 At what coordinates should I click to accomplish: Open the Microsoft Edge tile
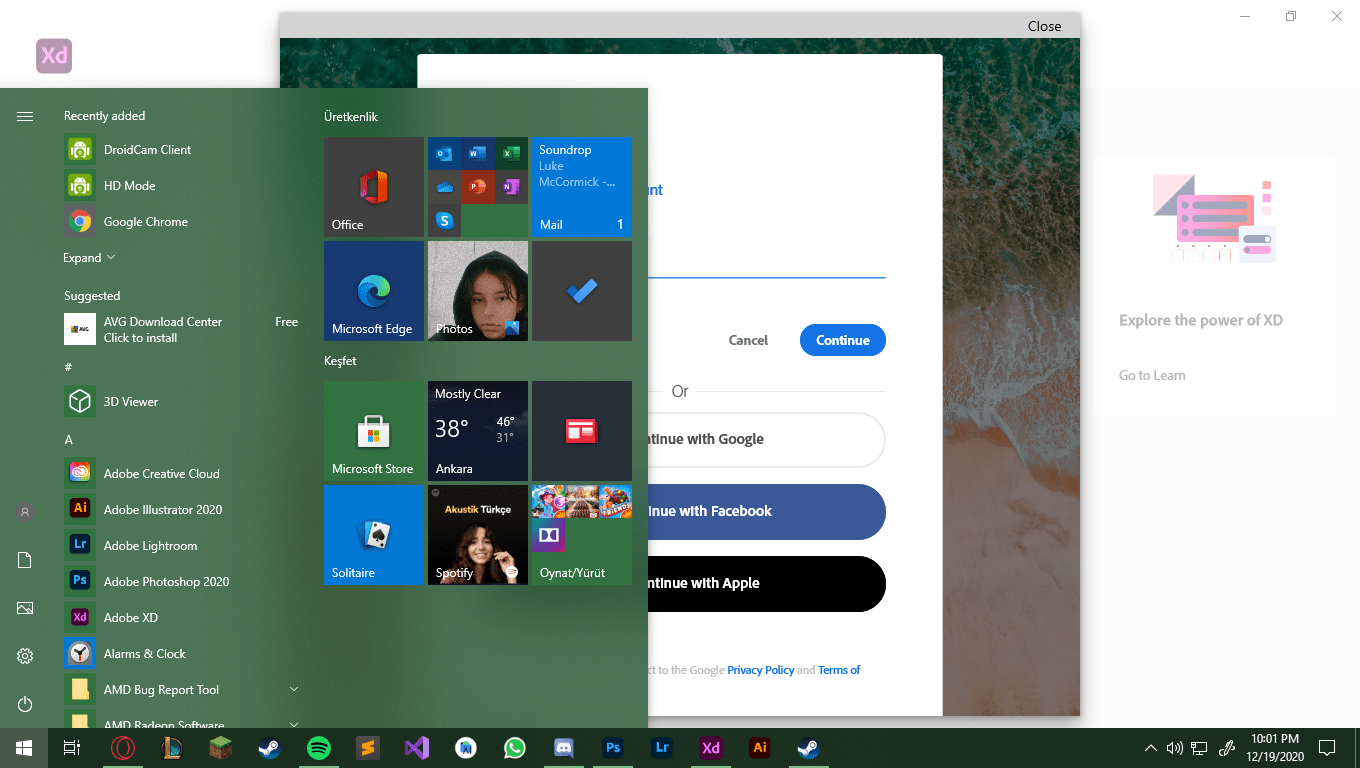pyautogui.click(x=374, y=291)
